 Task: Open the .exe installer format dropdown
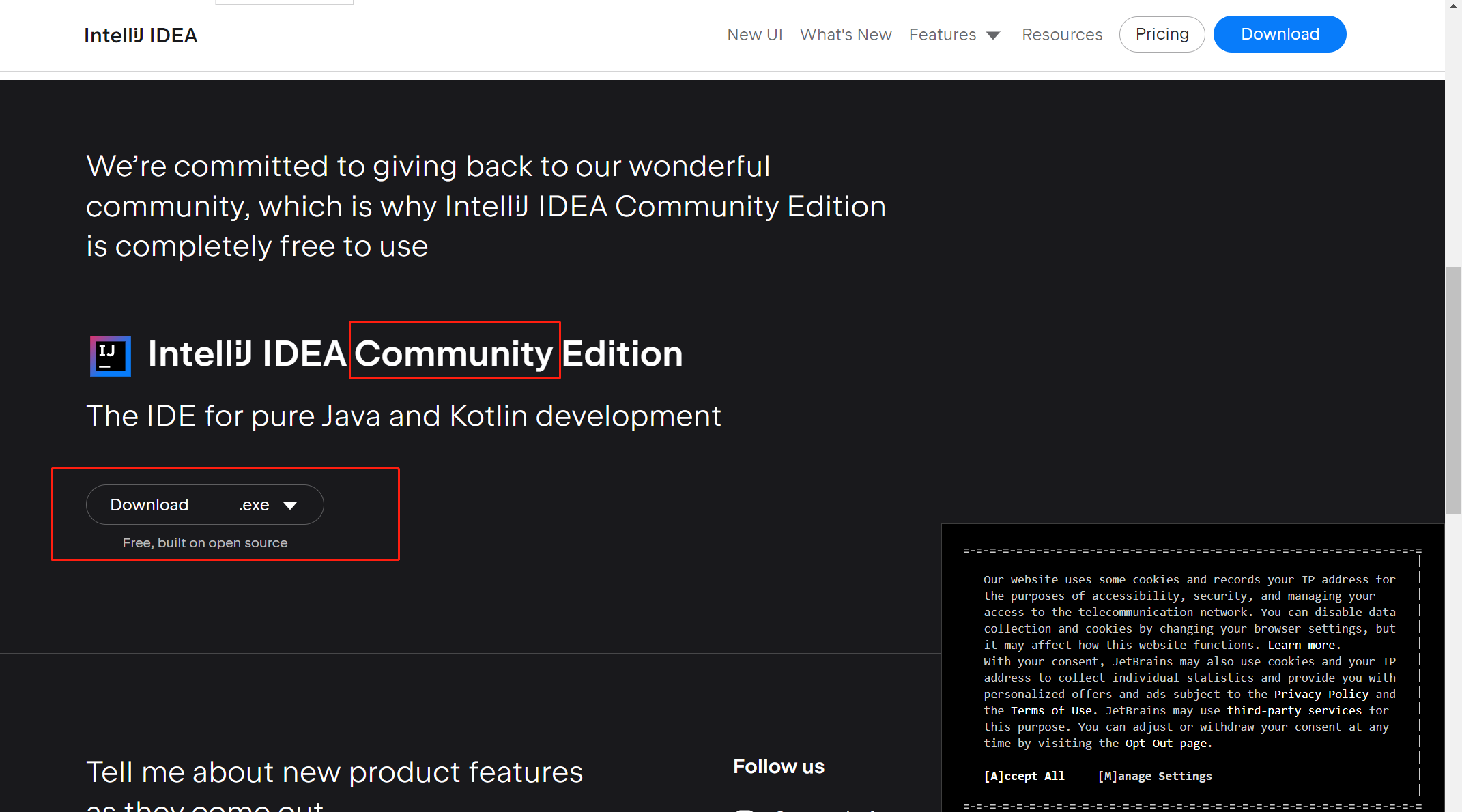268,505
